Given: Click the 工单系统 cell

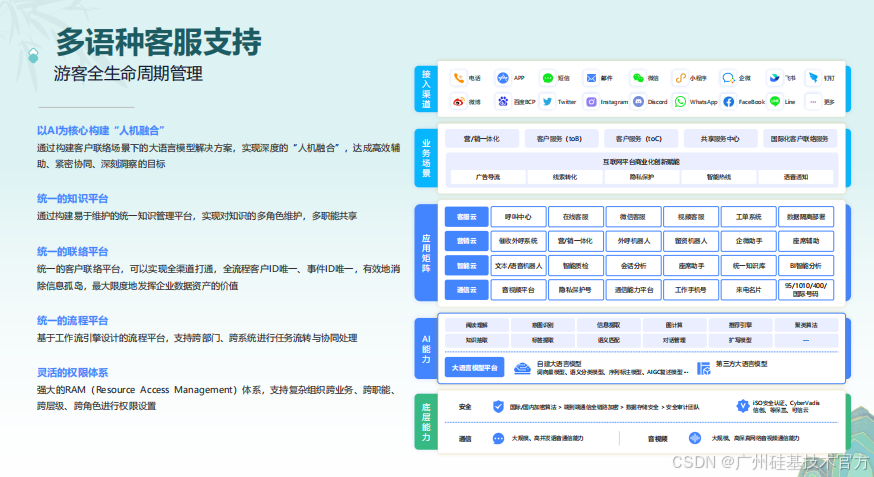Looking at the screenshot, I should (x=749, y=217).
